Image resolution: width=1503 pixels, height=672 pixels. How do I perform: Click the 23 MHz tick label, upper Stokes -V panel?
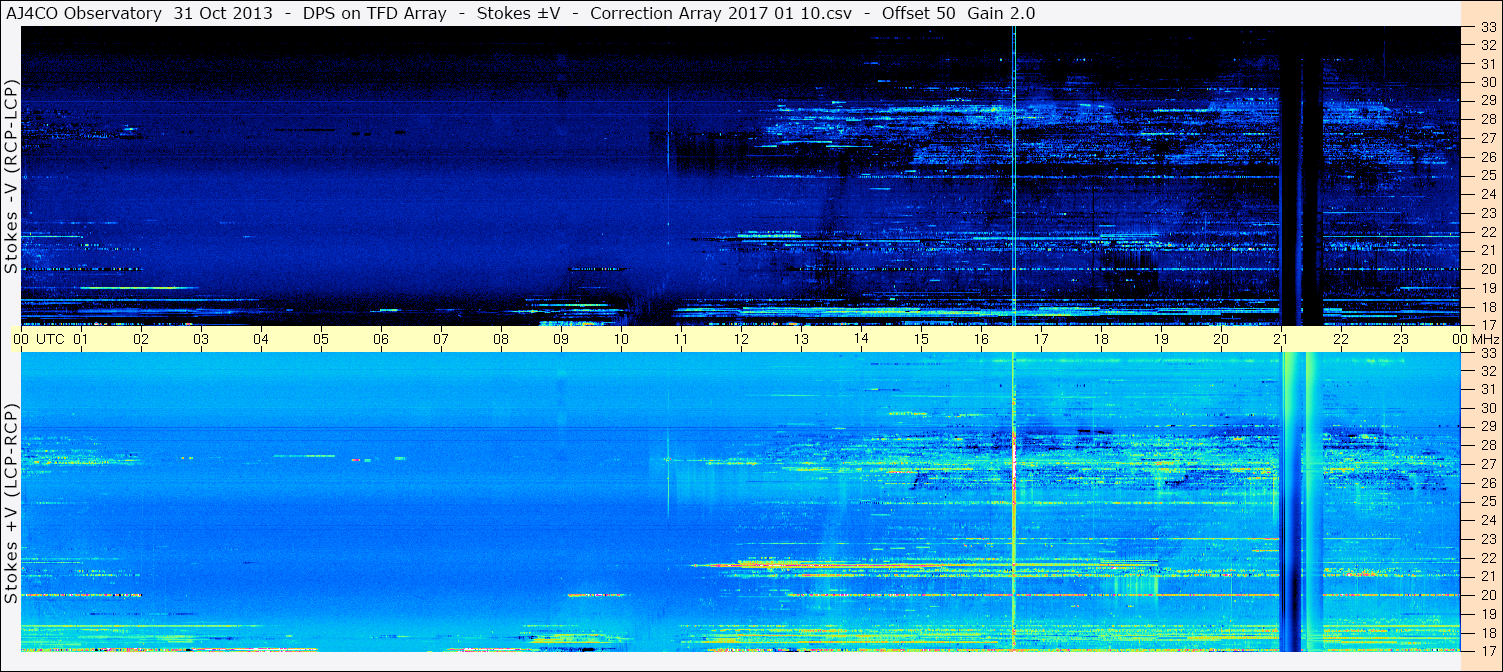tap(1488, 213)
